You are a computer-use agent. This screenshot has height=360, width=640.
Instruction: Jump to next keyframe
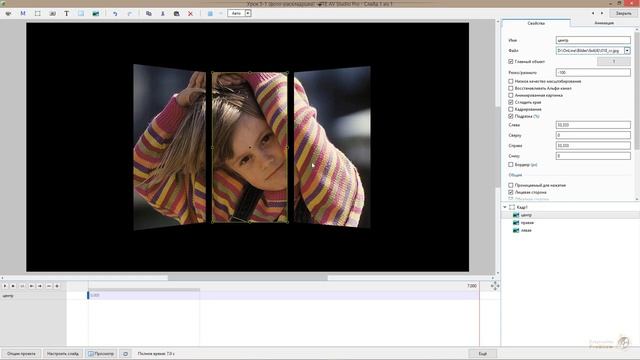(x=40, y=286)
